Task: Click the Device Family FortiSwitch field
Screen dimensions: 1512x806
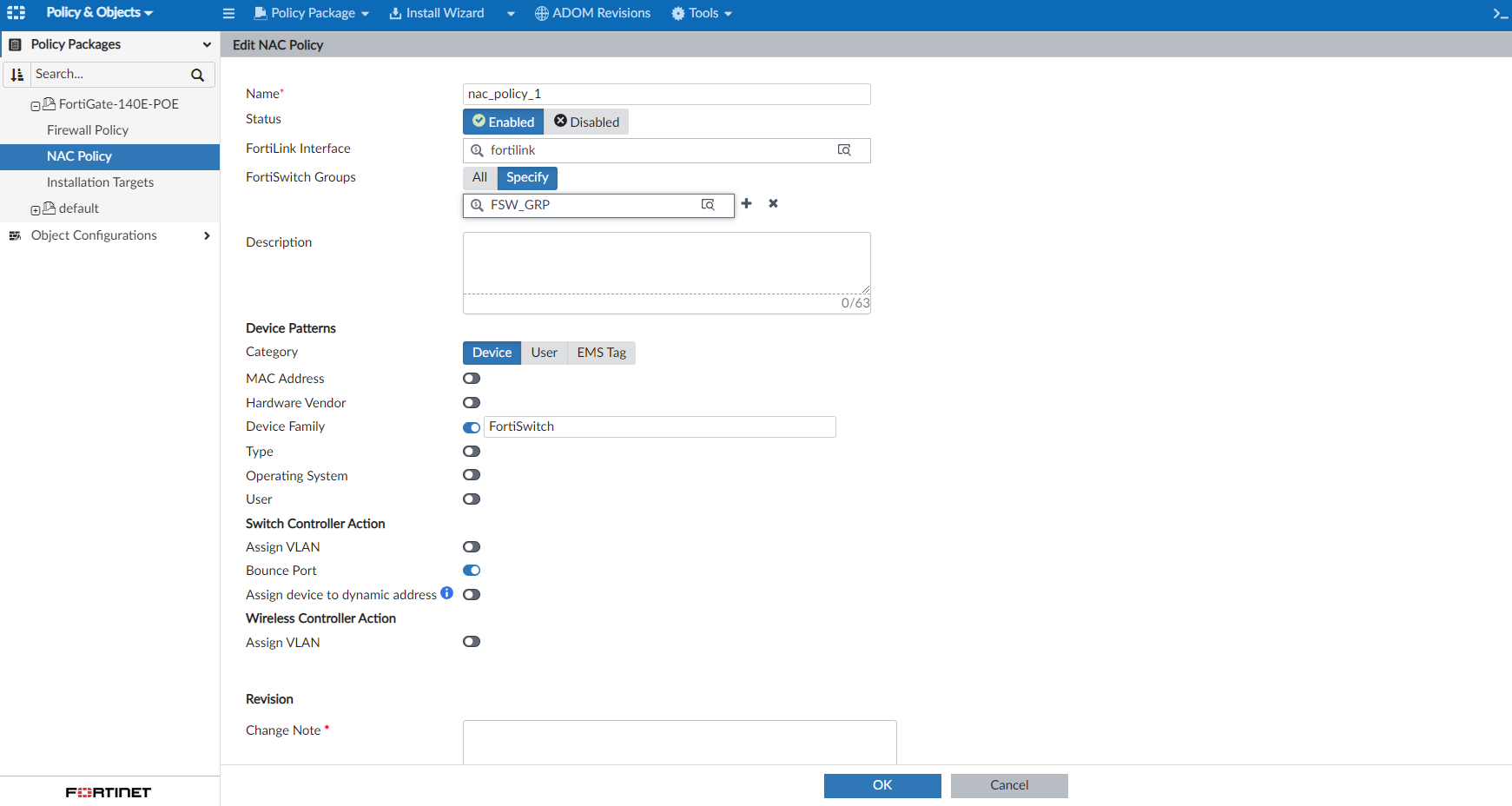Action: click(660, 426)
